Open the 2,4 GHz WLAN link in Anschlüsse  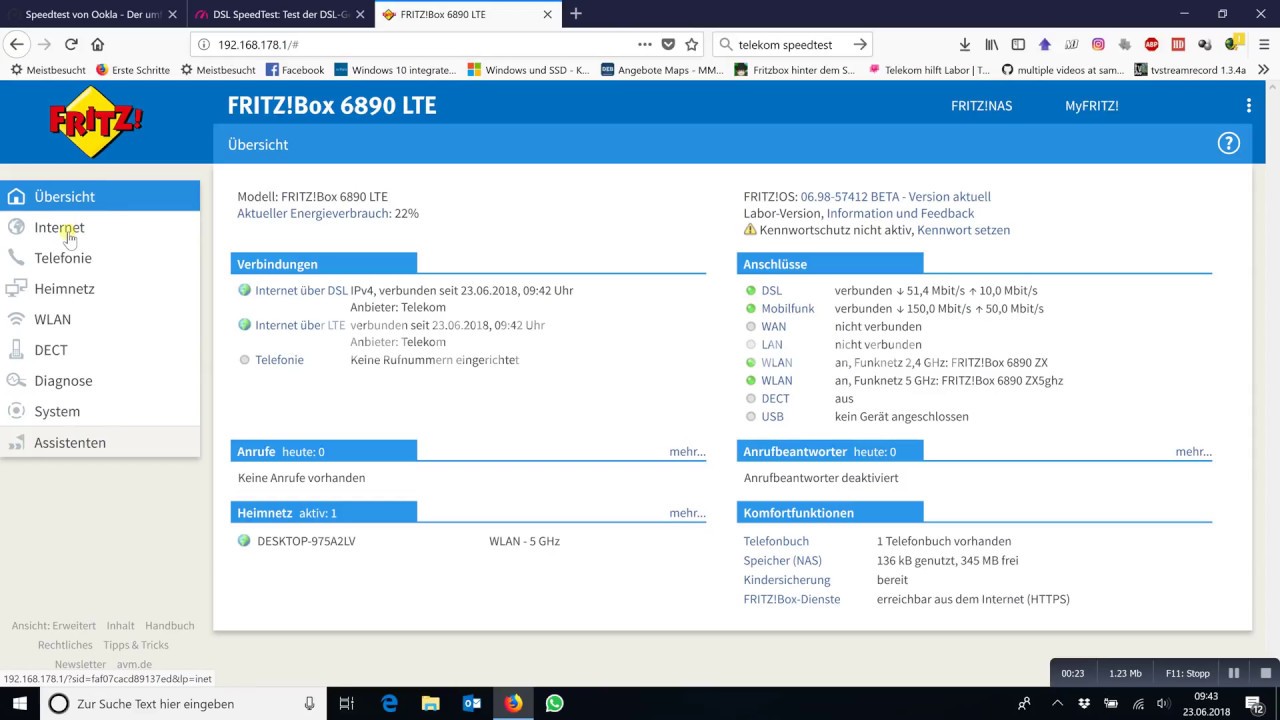tap(776, 362)
